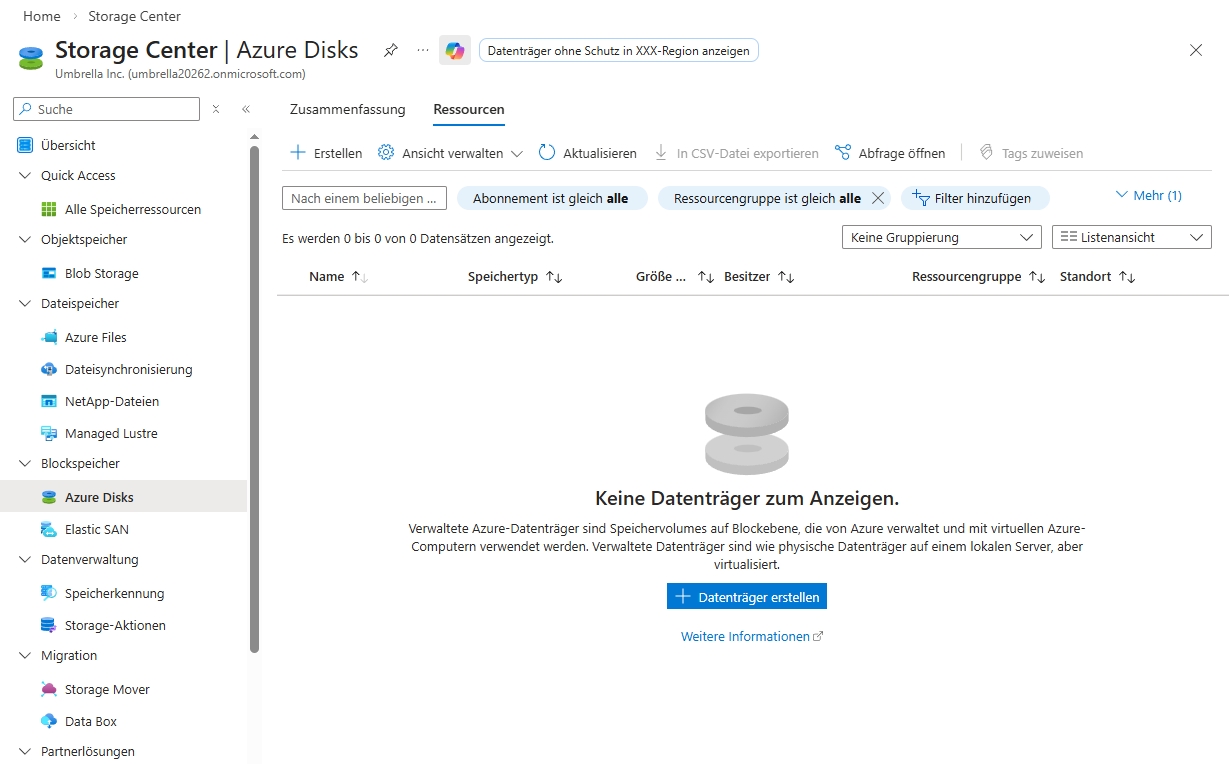This screenshot has height=764, width=1229.
Task: Collapse the Dateispeicher section in sidebar
Action: coord(26,303)
